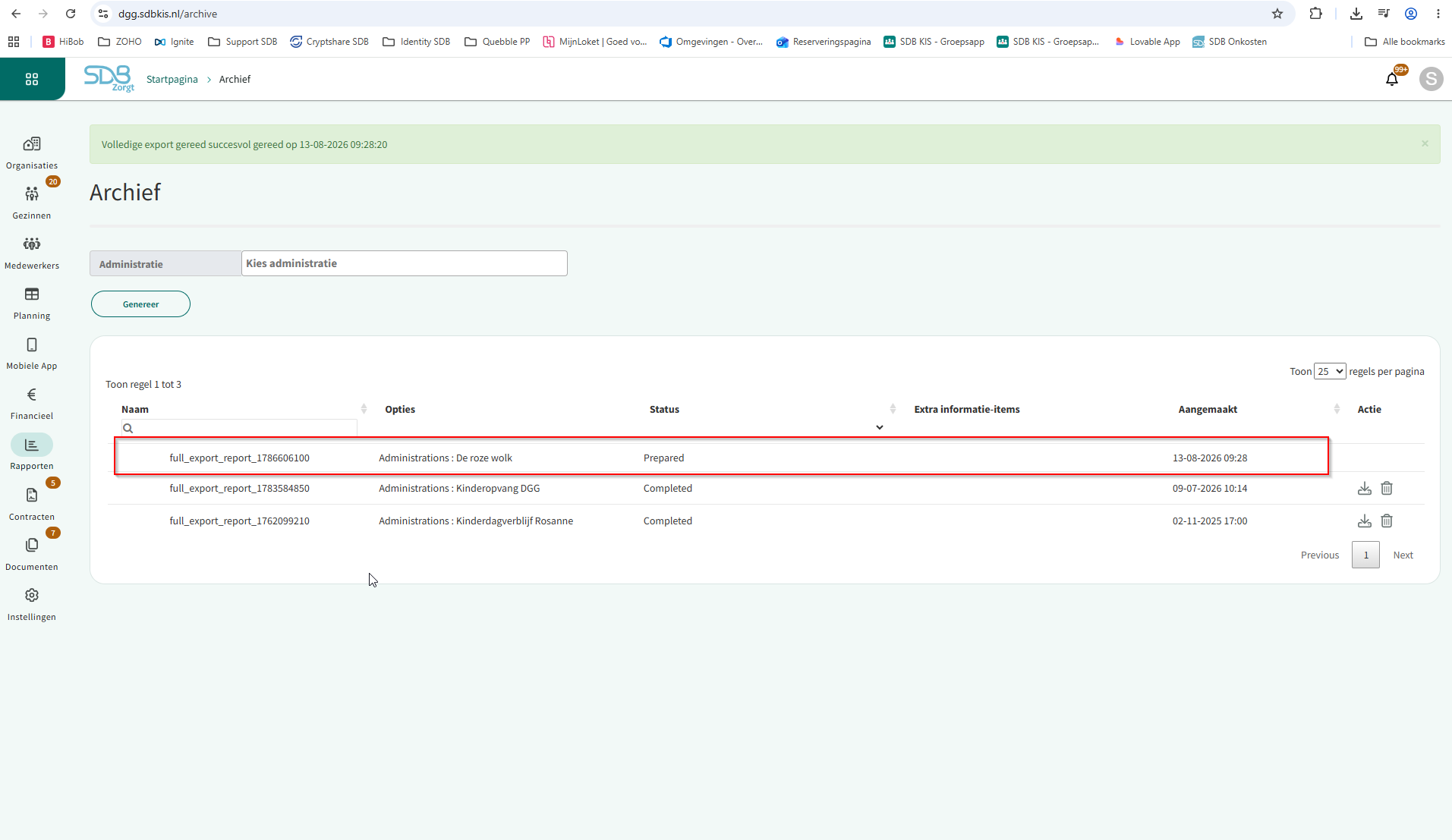This screenshot has height=840, width=1452.
Task: Open the browser extensions menu
Action: [x=1316, y=14]
